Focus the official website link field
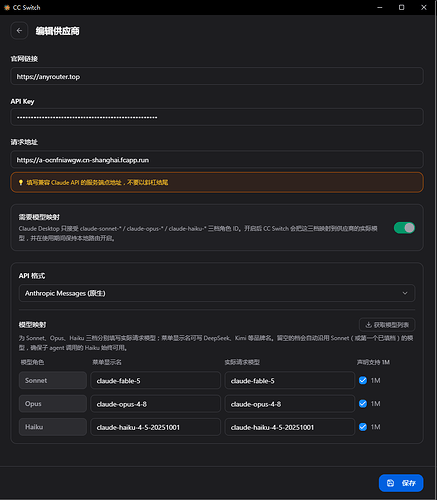This screenshot has height=500, width=437. (x=217, y=76)
